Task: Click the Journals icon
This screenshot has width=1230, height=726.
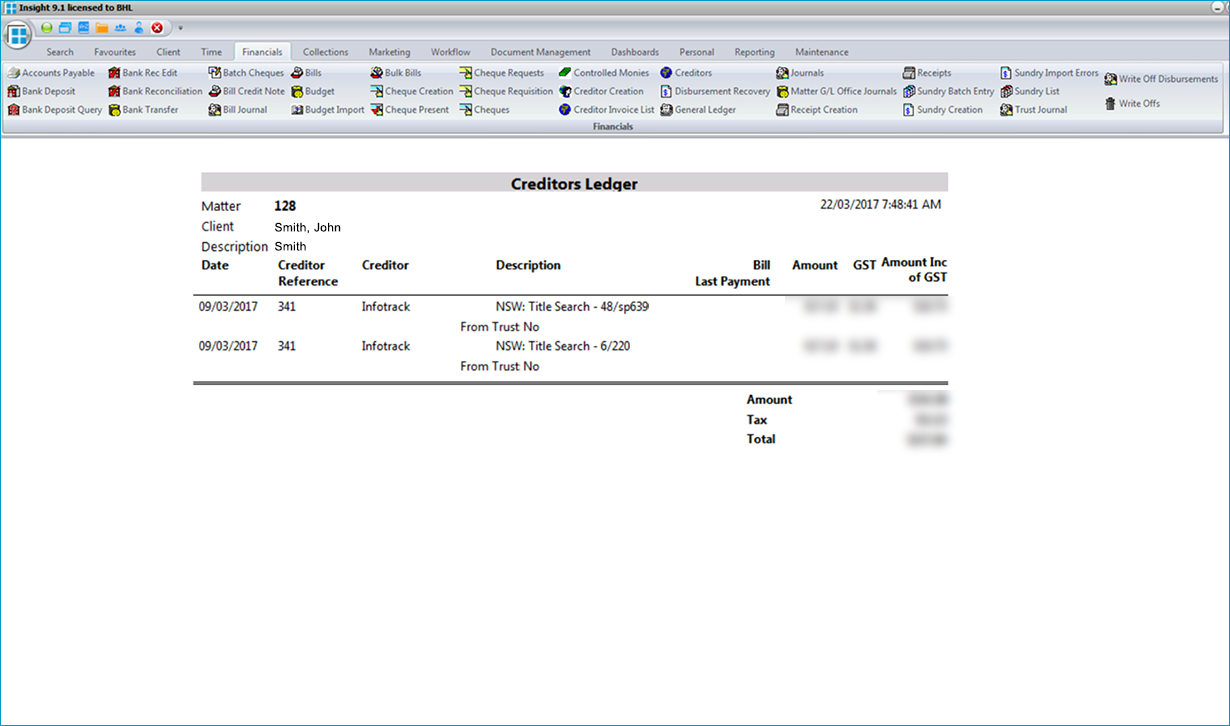Action: pos(782,73)
